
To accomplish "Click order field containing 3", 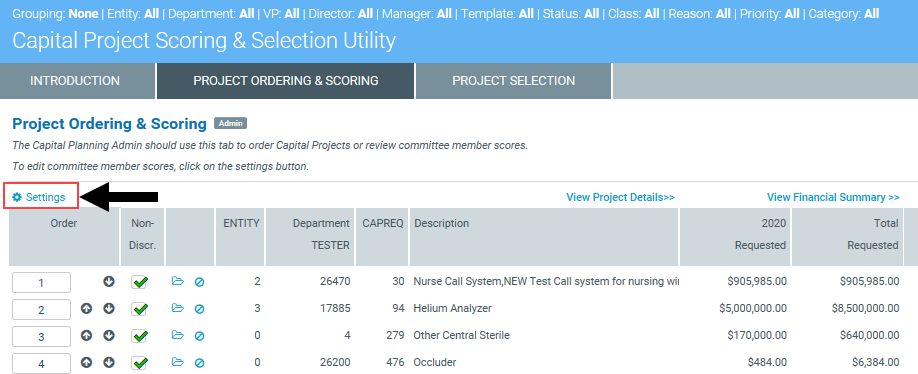I will coord(41,337).
